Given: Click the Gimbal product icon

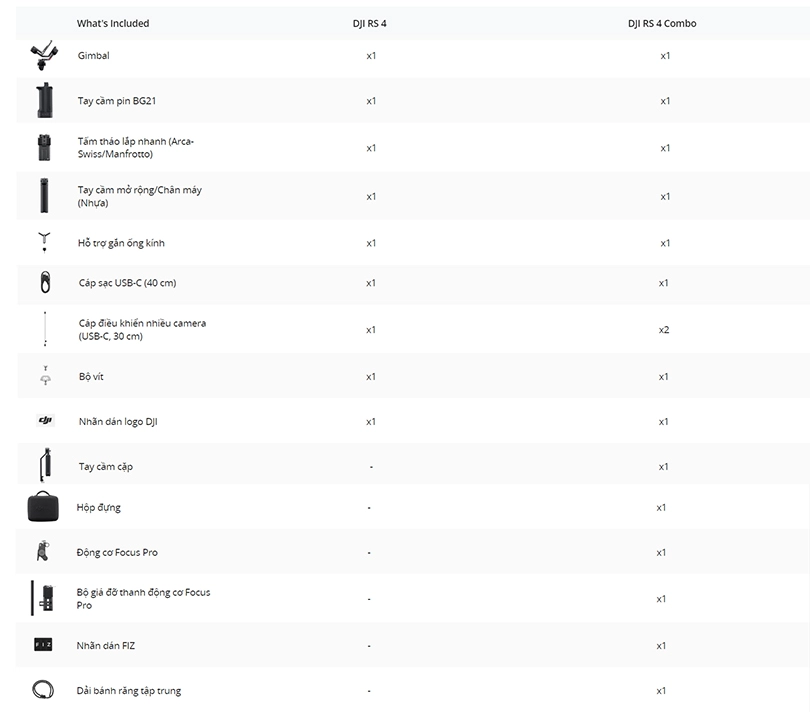Looking at the screenshot, I should [43, 55].
